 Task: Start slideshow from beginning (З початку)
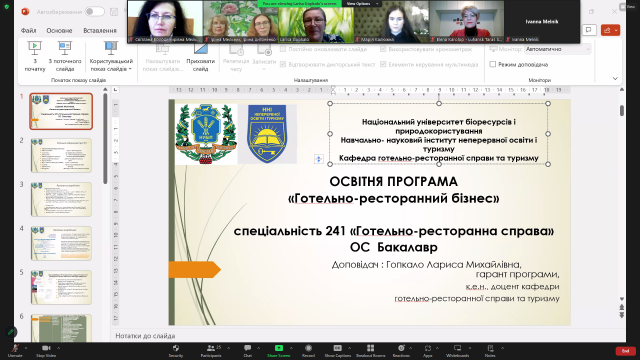point(35,56)
